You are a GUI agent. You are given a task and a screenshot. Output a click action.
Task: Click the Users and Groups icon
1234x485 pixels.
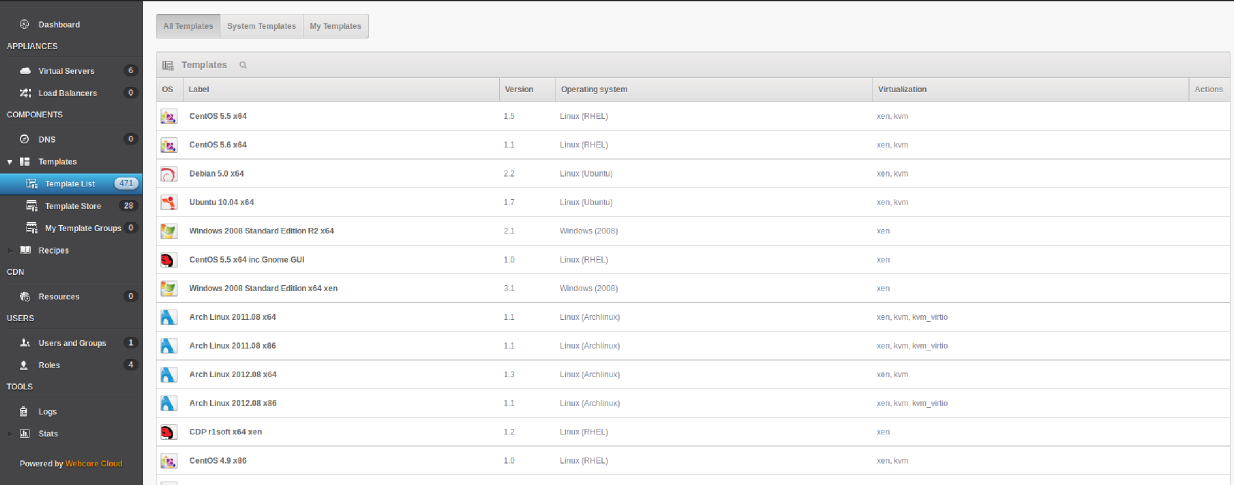click(25, 343)
